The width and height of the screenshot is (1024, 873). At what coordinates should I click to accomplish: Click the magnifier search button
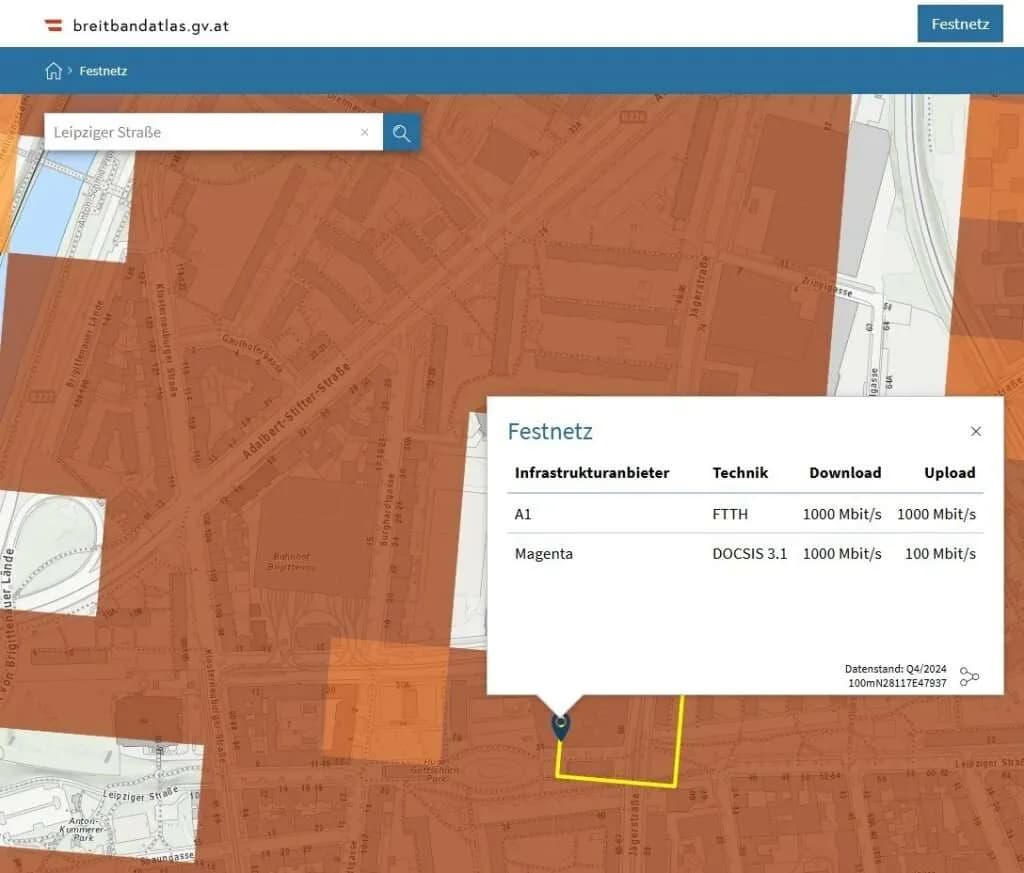[402, 133]
